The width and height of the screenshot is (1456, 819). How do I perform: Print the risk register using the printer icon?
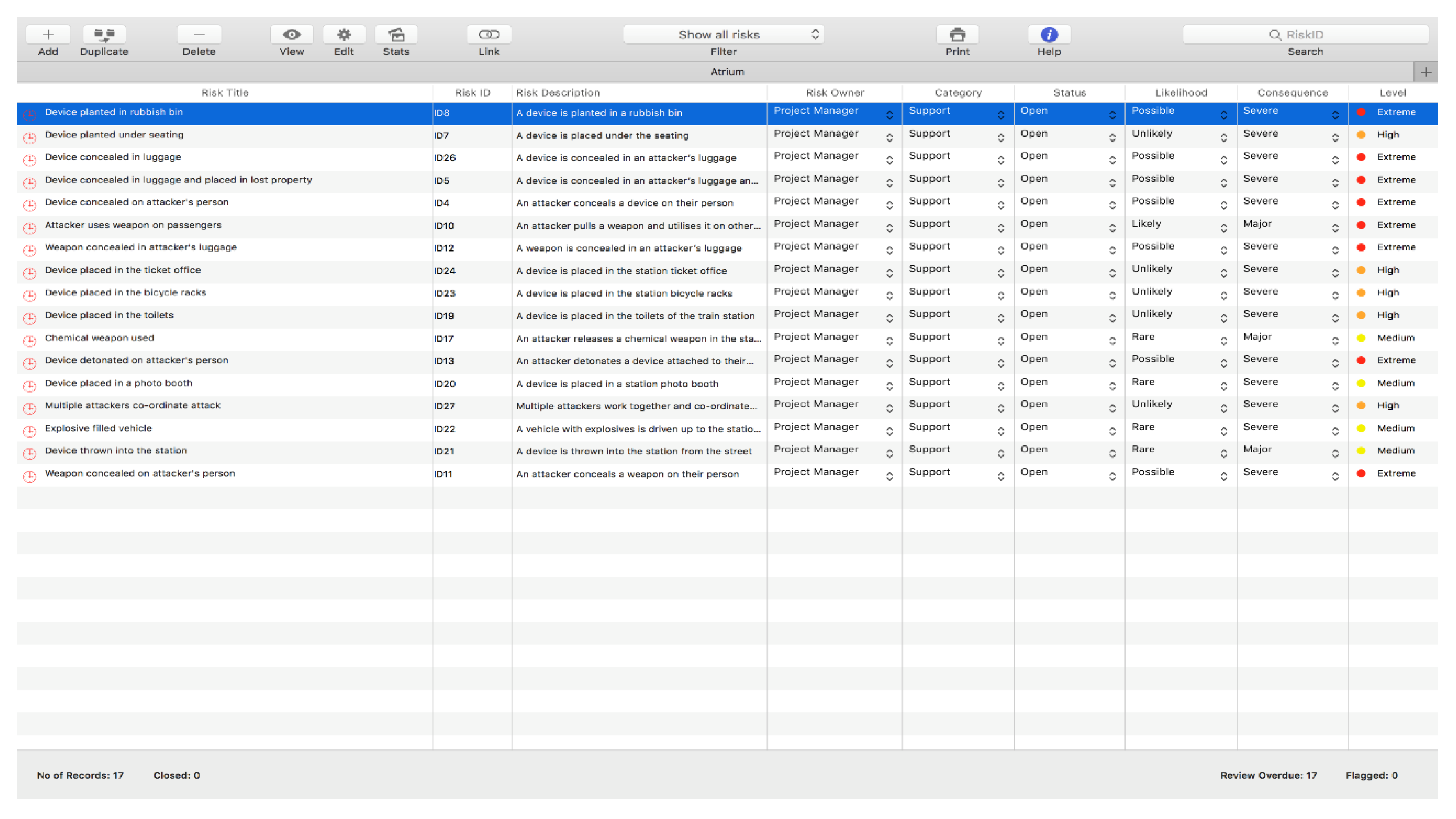[957, 34]
